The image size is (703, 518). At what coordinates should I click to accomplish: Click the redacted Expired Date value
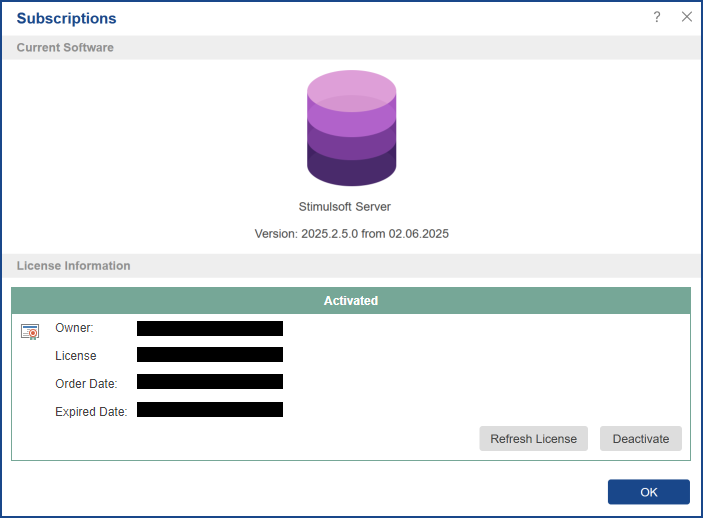210,410
